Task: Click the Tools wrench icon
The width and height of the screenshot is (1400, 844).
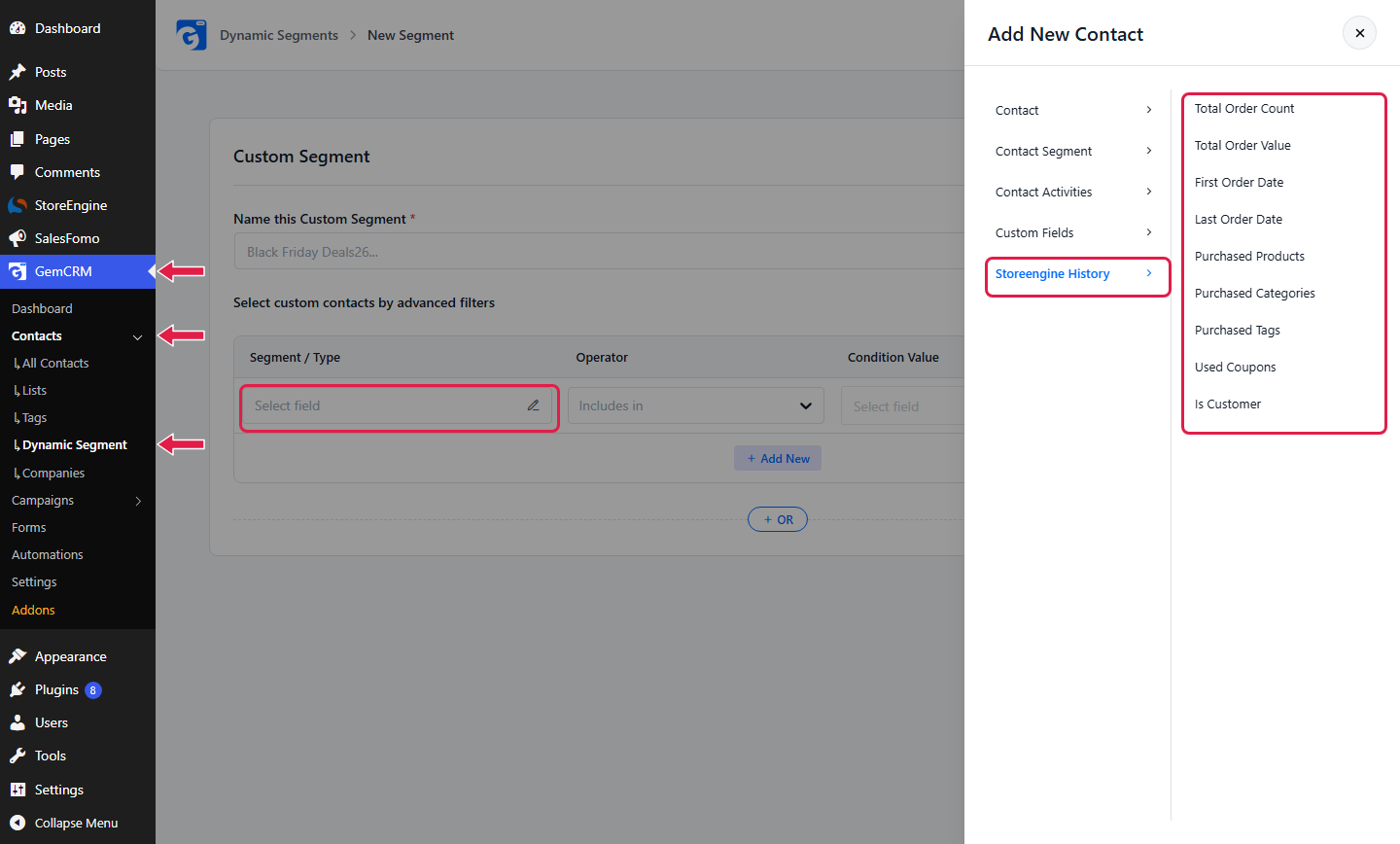Action: (x=17, y=756)
